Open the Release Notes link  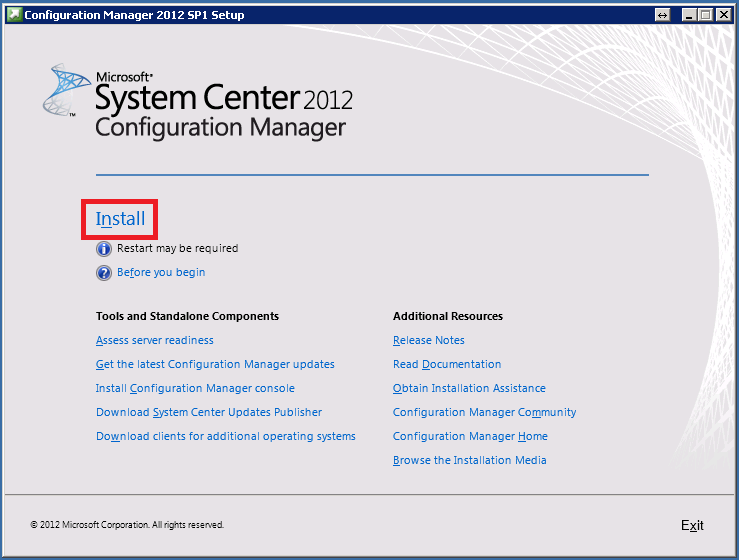429,340
